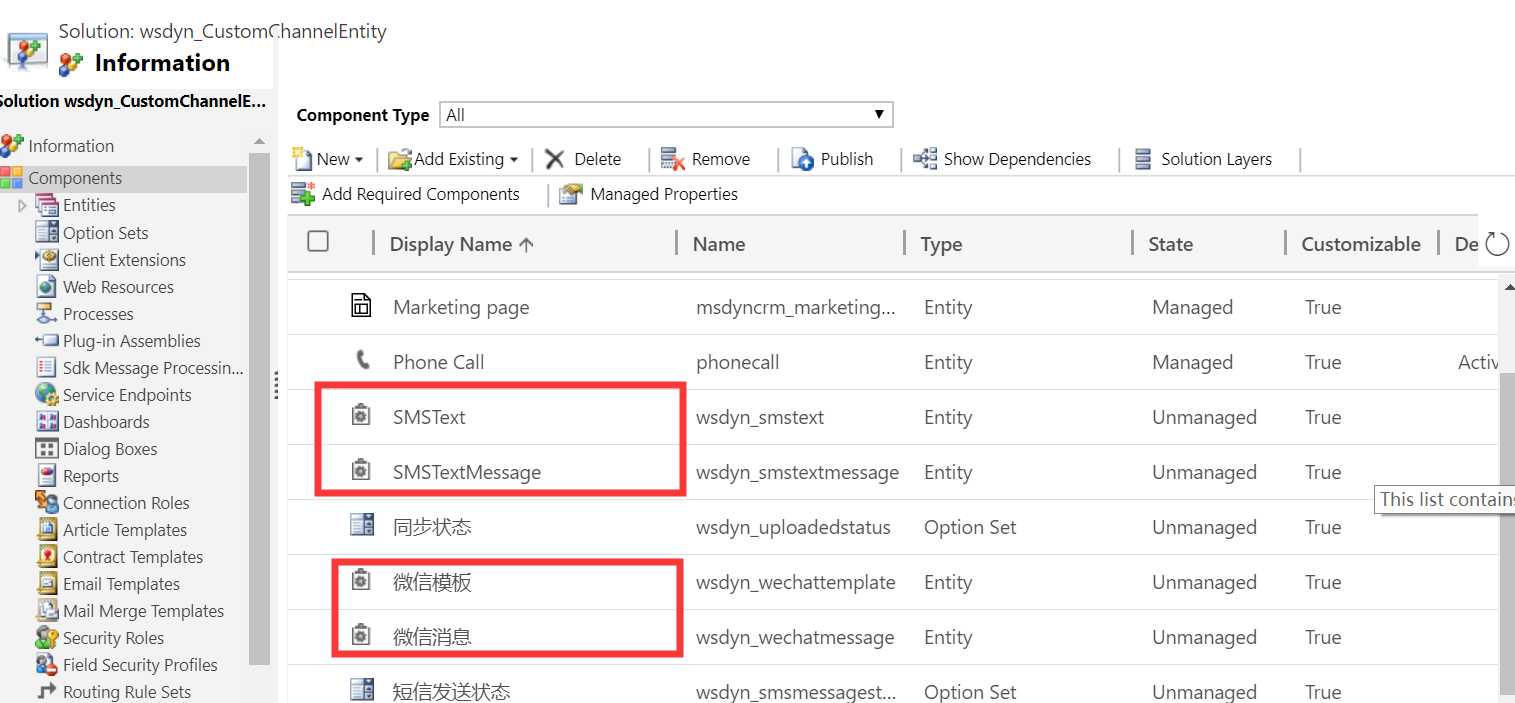1515x703 pixels.
Task: Click the Contract Templates icon
Action: (47, 556)
